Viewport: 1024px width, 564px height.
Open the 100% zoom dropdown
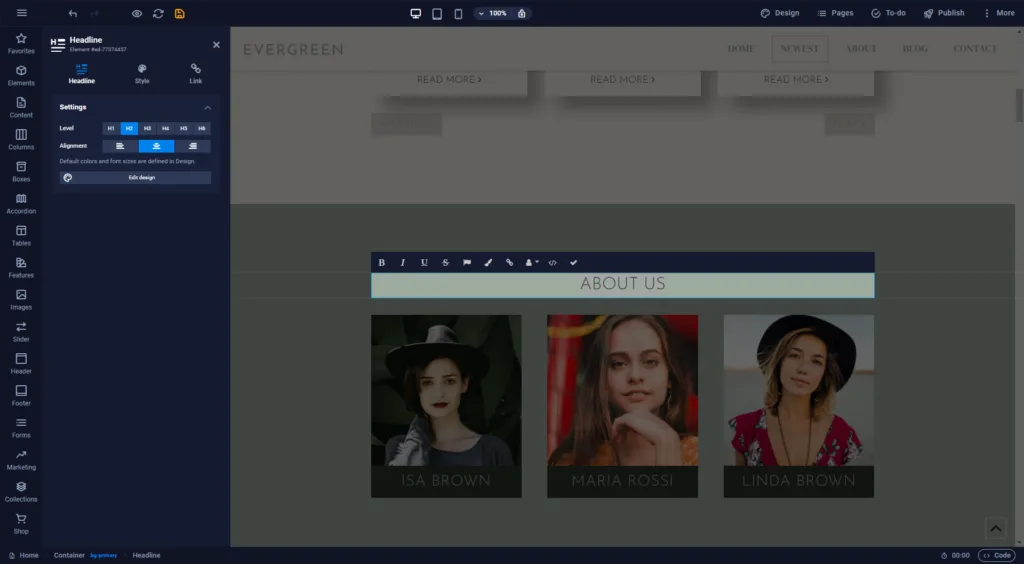point(493,13)
